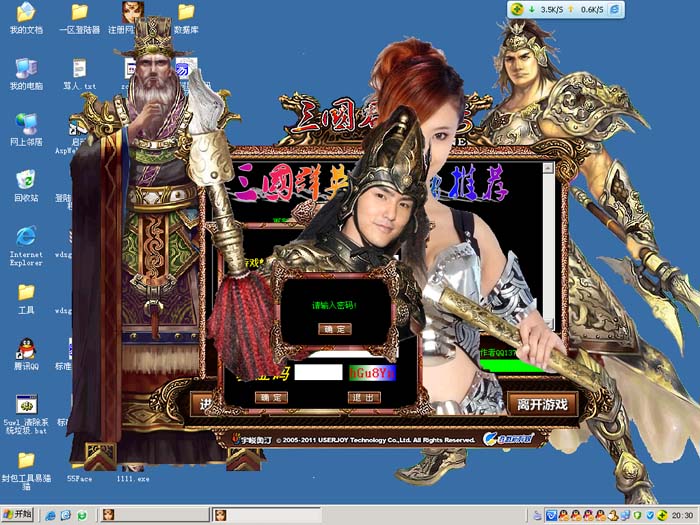Click 确定 in the password prompt popup
The image size is (700, 525).
coord(334,329)
